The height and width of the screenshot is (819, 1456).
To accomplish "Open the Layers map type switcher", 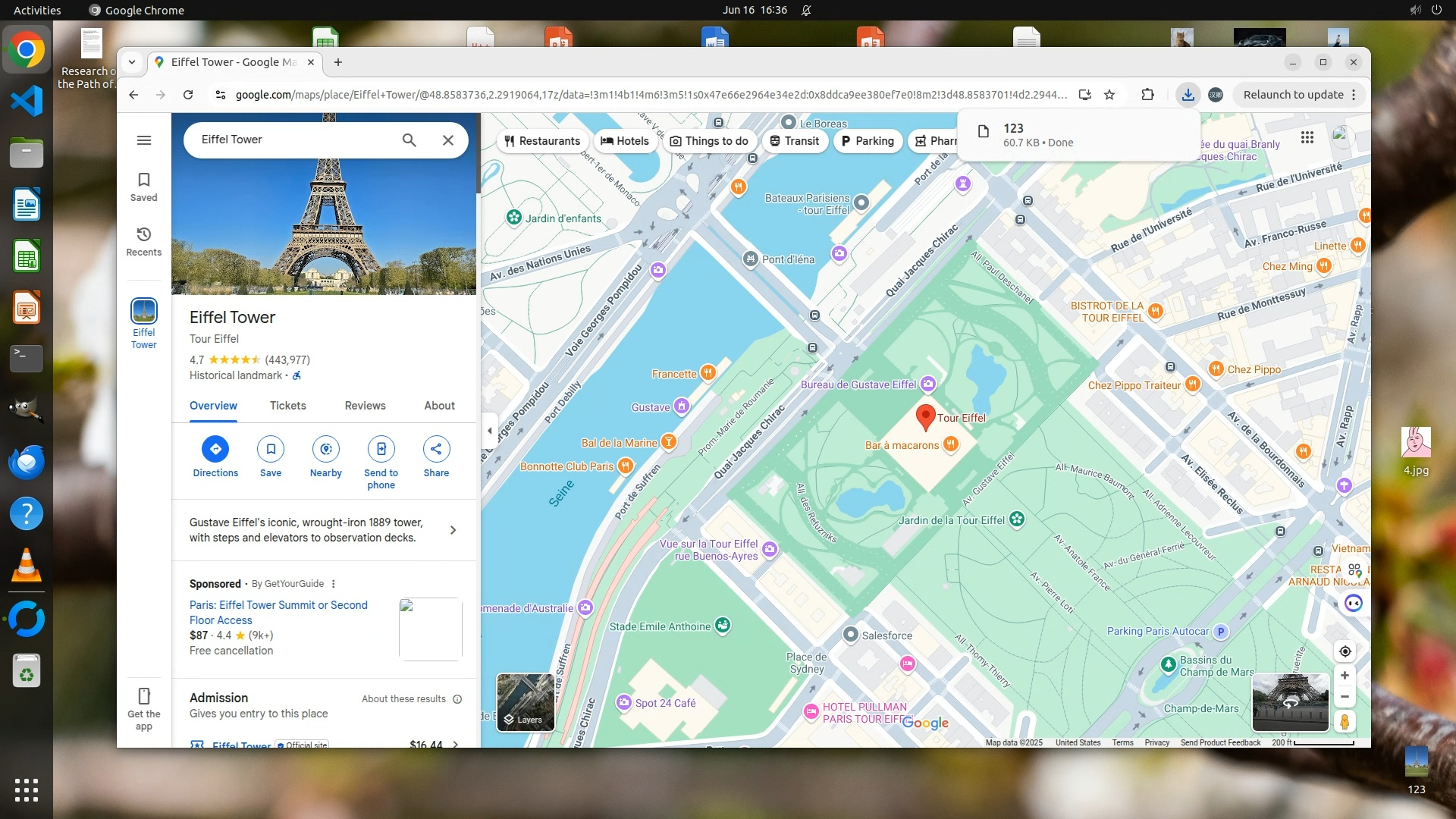I will click(525, 701).
